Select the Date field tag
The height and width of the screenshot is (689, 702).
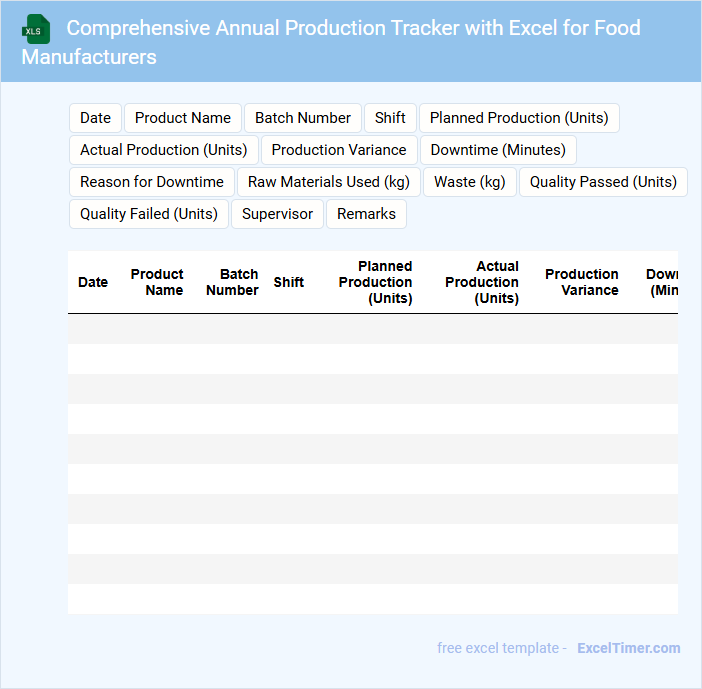point(95,118)
